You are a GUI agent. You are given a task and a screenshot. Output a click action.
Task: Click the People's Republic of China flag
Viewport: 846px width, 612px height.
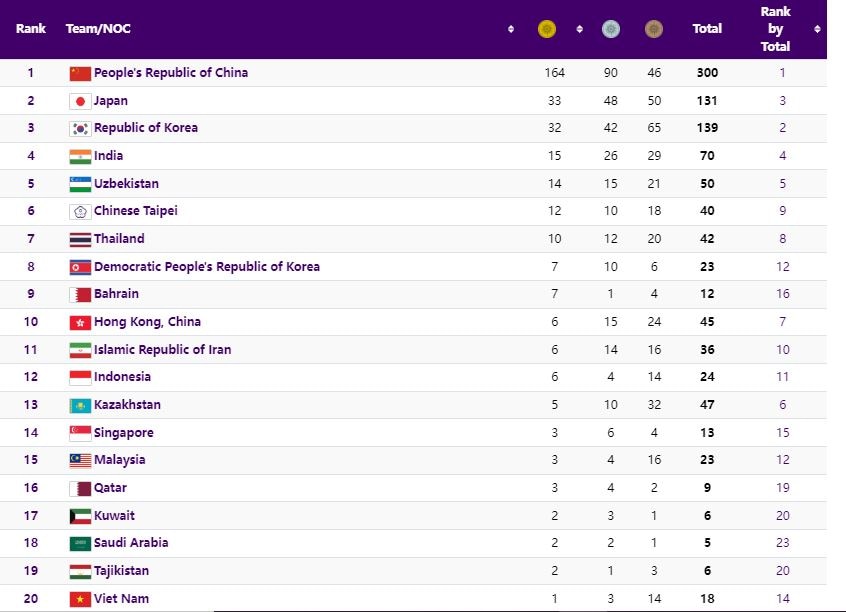click(x=80, y=72)
